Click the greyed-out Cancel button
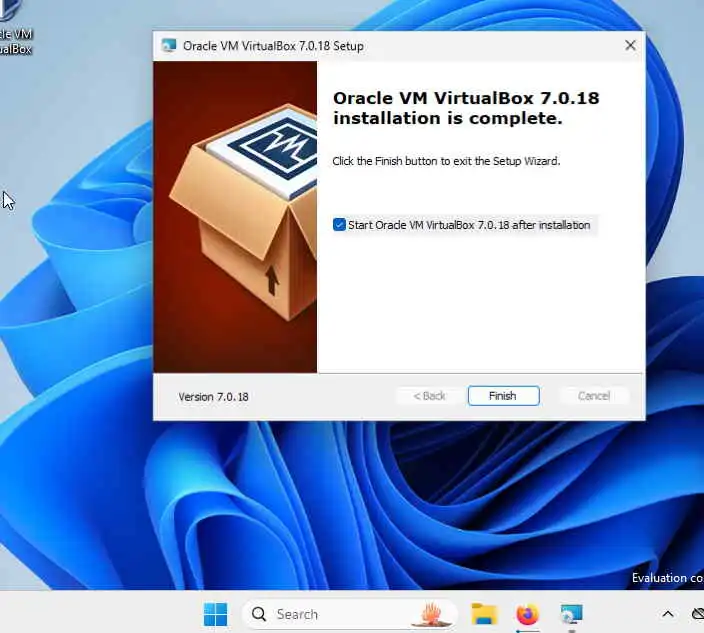 pyautogui.click(x=594, y=396)
